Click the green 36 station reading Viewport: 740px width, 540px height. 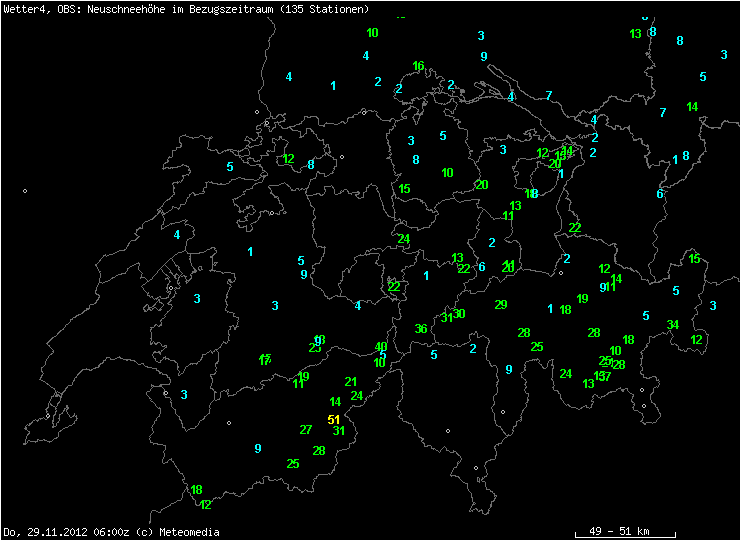point(421,329)
